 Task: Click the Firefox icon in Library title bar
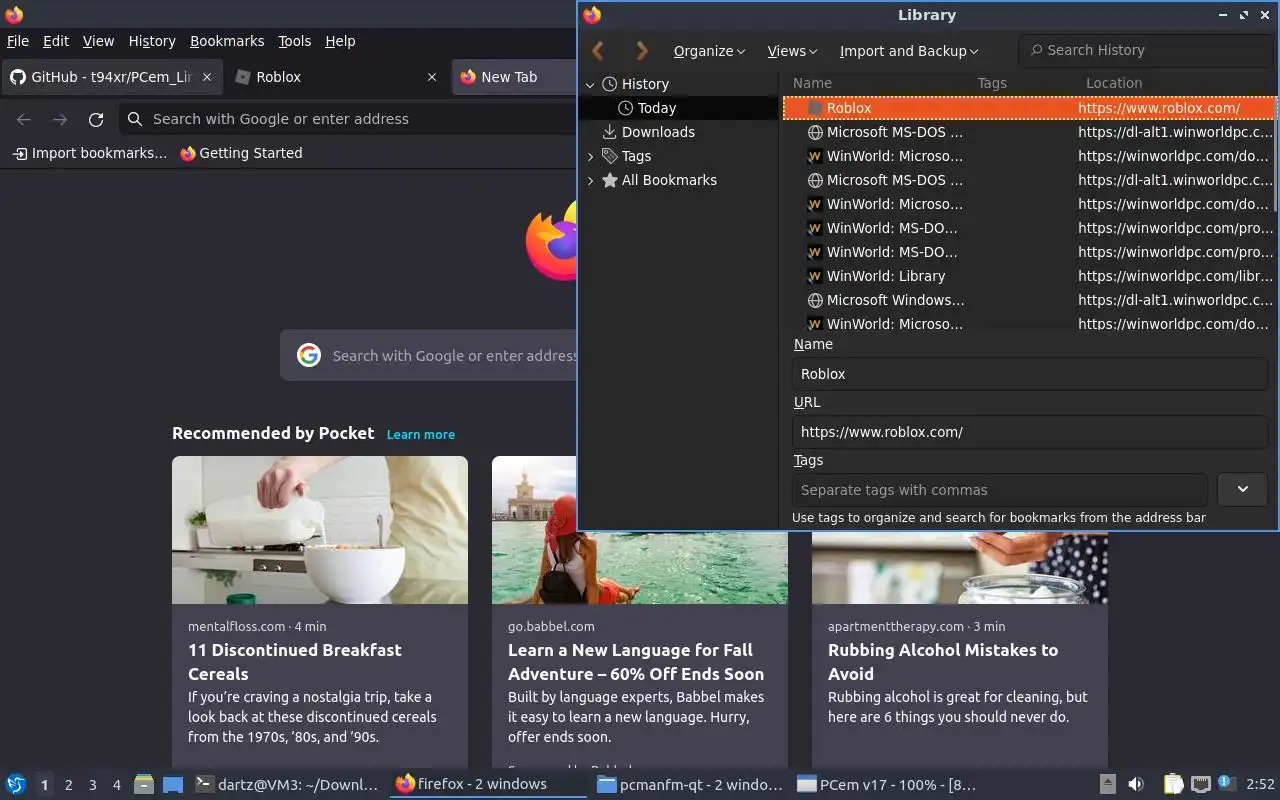tap(592, 15)
